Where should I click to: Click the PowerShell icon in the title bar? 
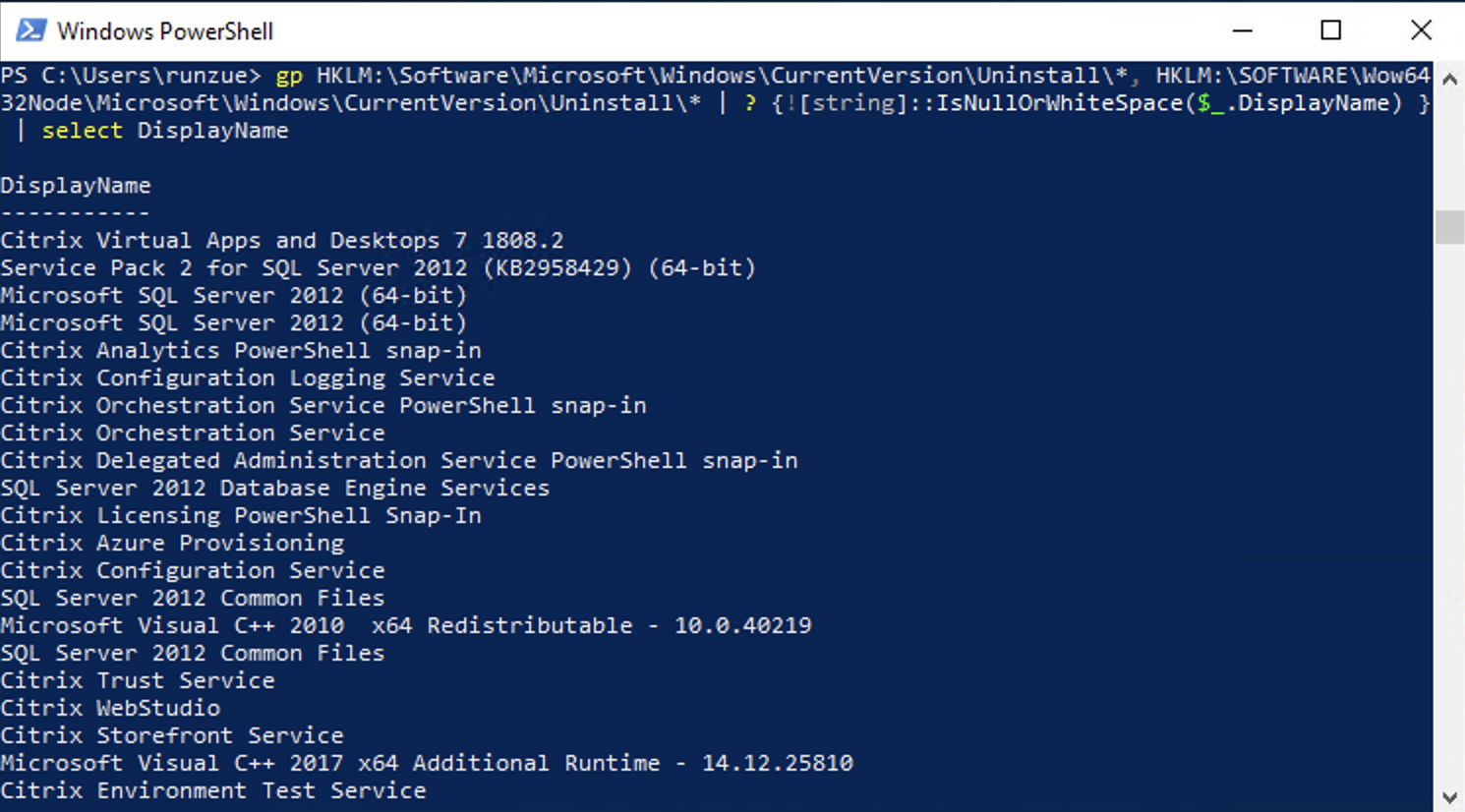click(x=32, y=30)
